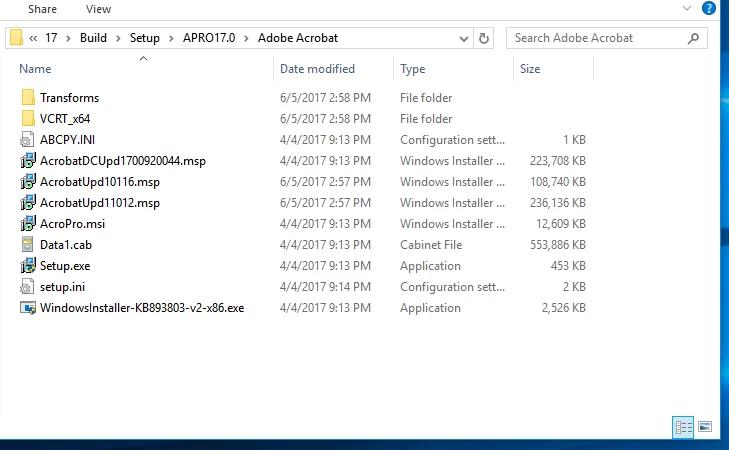
Task: Click the AcrobatUpd11012.msp file name
Action: 100,203
